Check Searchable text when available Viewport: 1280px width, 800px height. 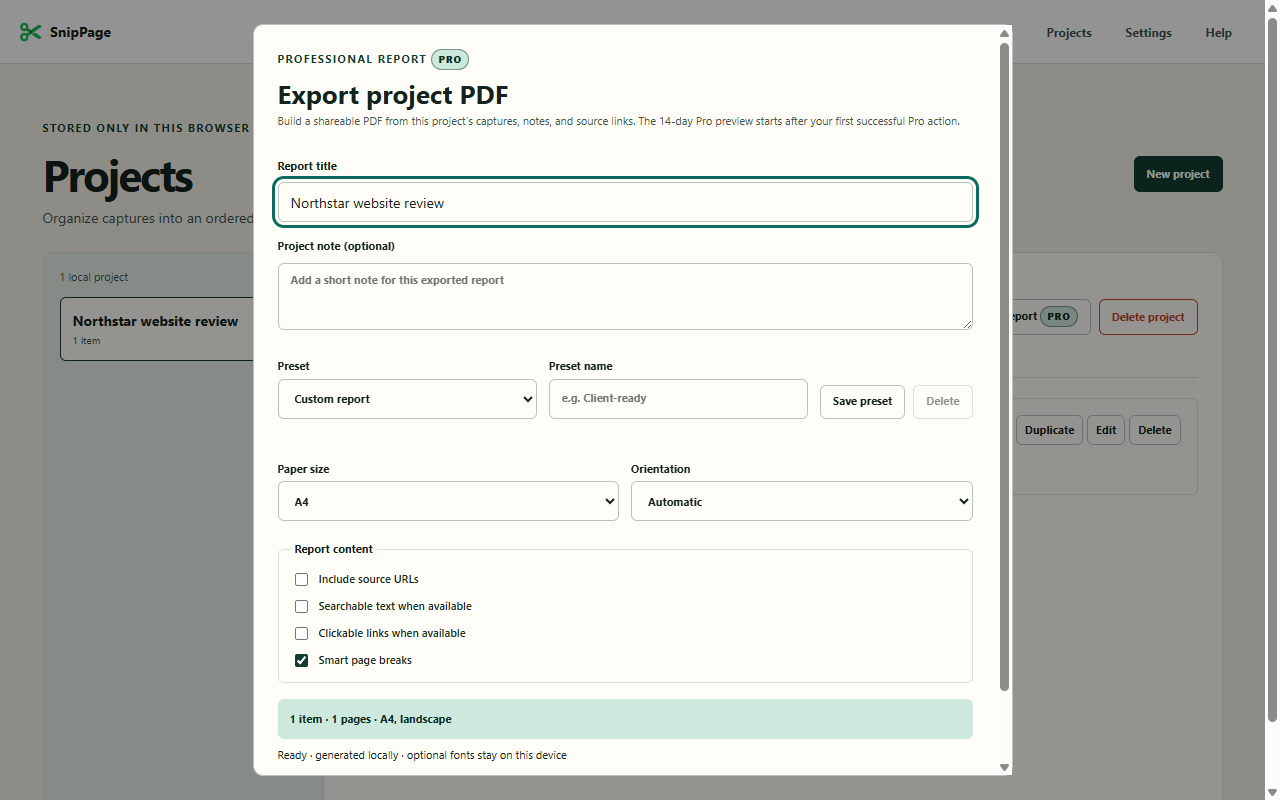click(301, 606)
